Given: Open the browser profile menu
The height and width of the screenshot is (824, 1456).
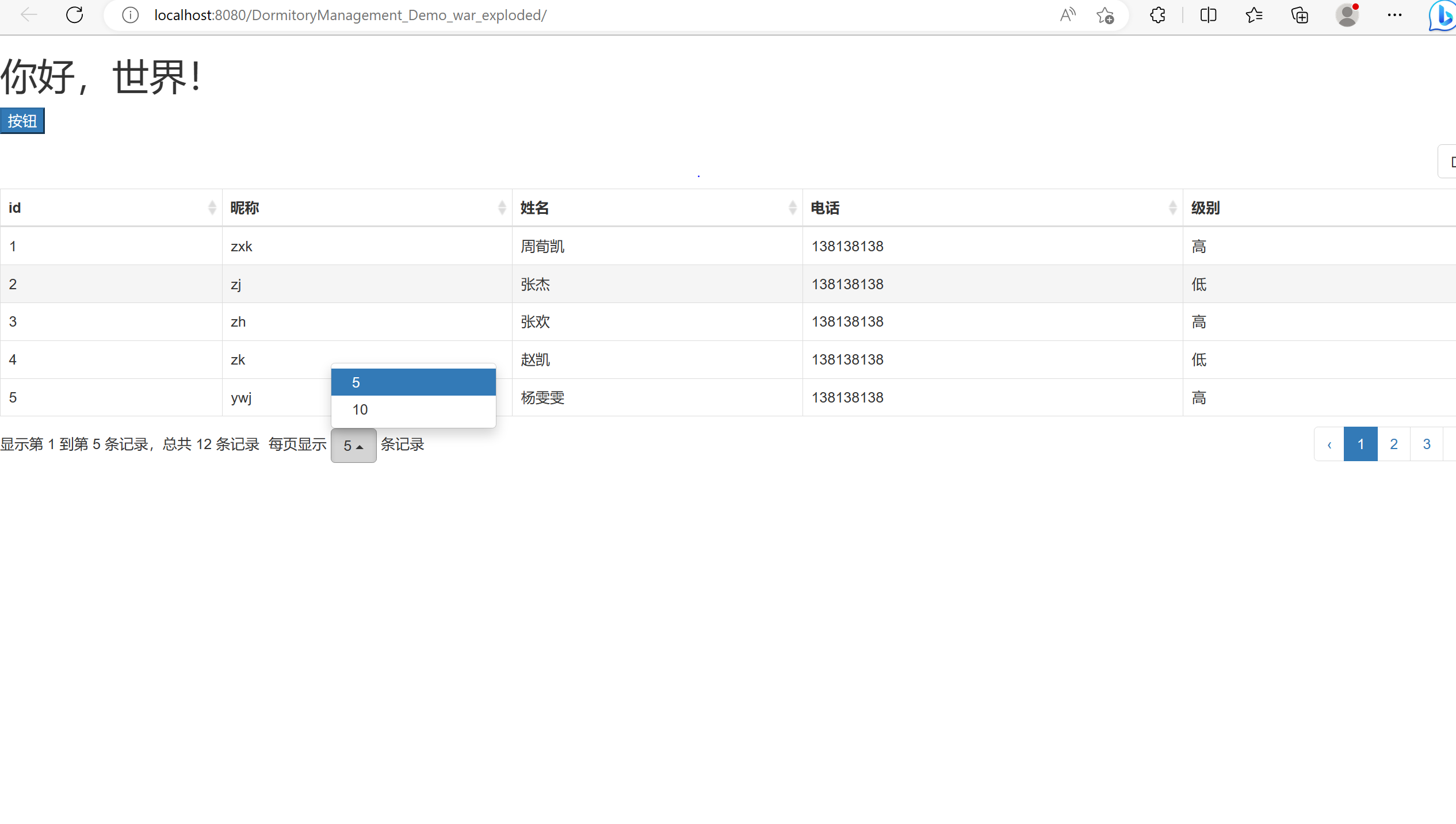Looking at the screenshot, I should pos(1347,15).
